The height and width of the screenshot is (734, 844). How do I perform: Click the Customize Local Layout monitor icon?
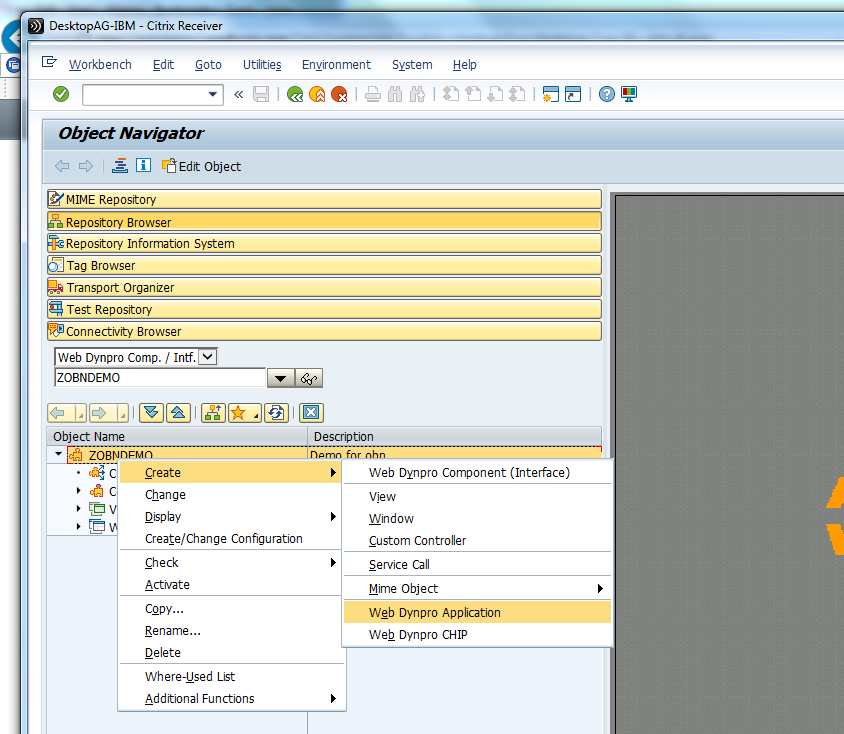(629, 94)
